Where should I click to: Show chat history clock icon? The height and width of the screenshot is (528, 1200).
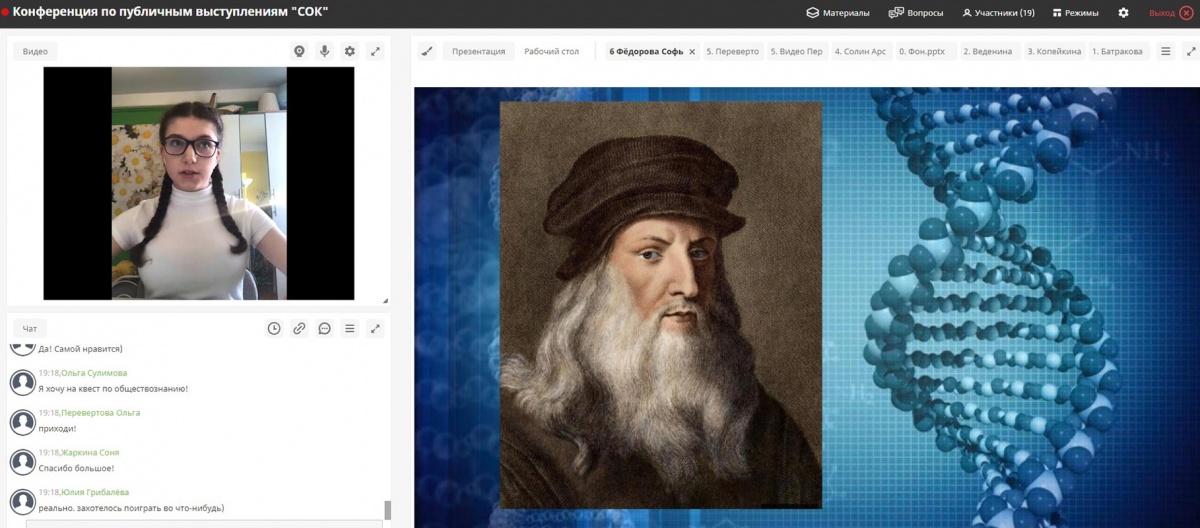pos(274,328)
